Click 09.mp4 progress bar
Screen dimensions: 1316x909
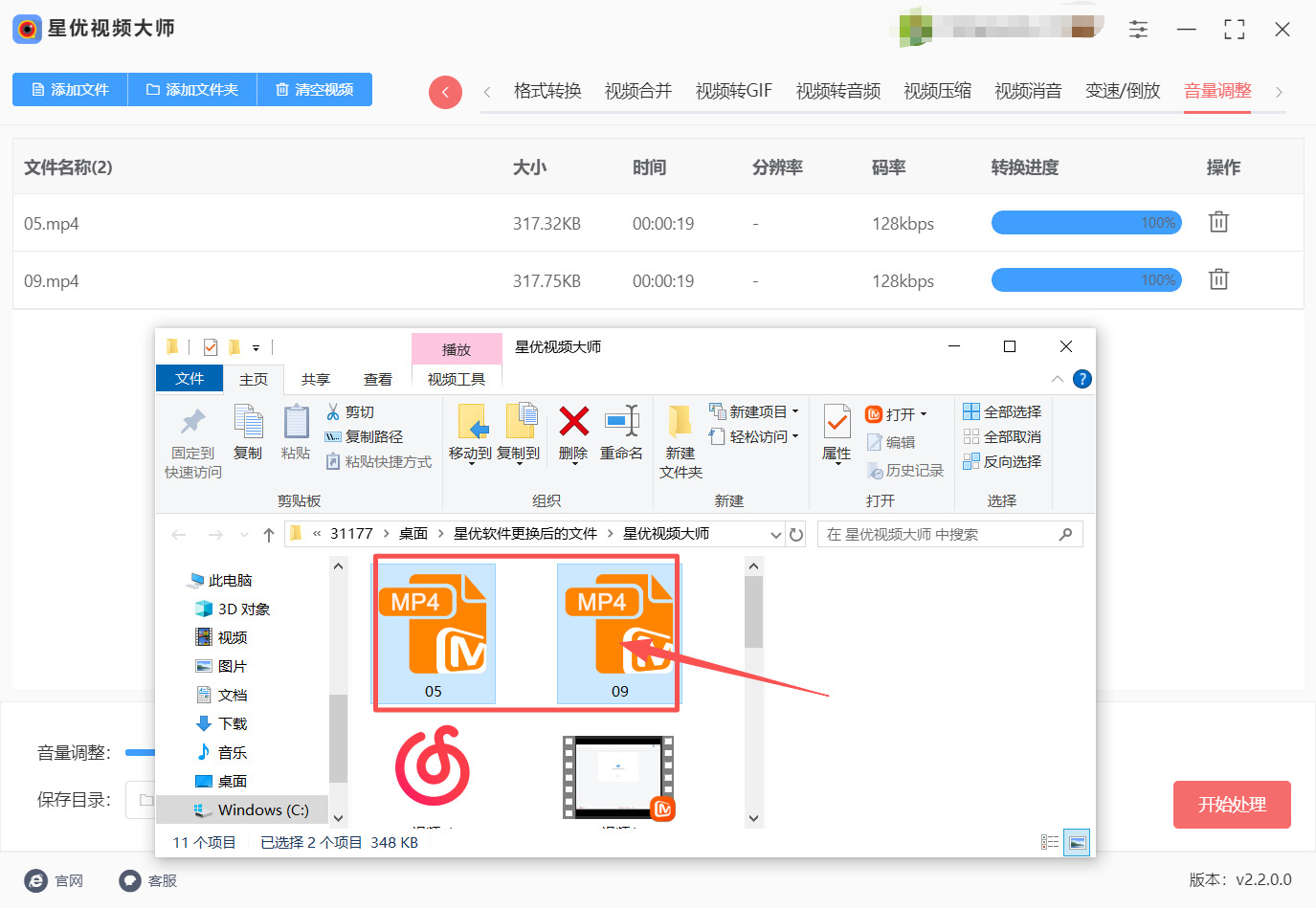pyautogui.click(x=1086, y=280)
